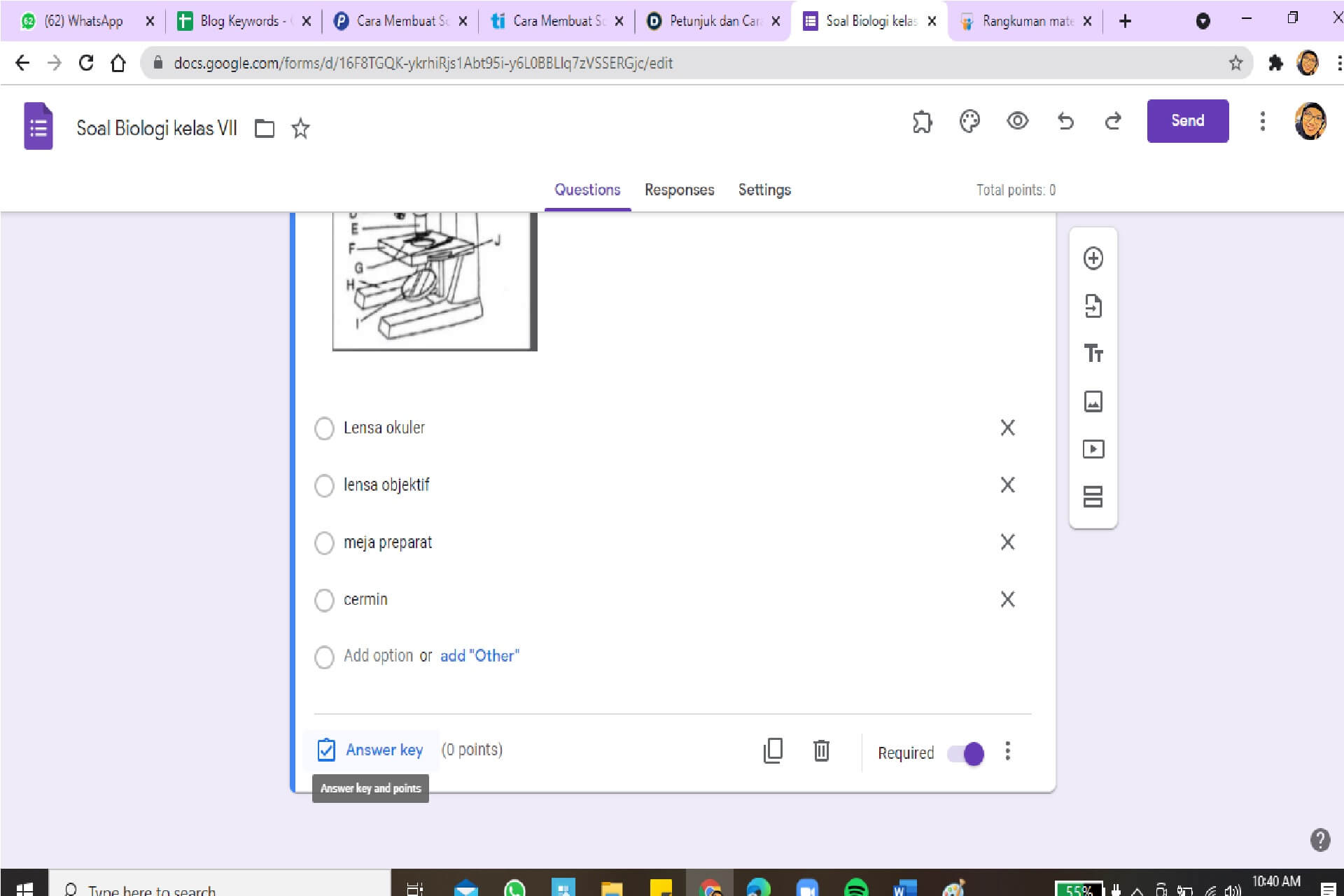The height and width of the screenshot is (896, 1344).
Task: Select the cermin radio option
Action: pyautogui.click(x=324, y=600)
